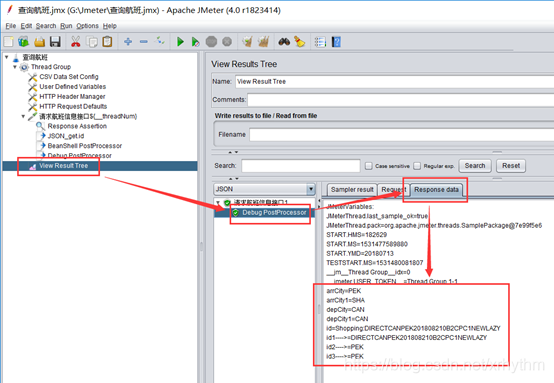Save the test plan with the floppy icon
The image size is (554, 383).
[x=55, y=42]
